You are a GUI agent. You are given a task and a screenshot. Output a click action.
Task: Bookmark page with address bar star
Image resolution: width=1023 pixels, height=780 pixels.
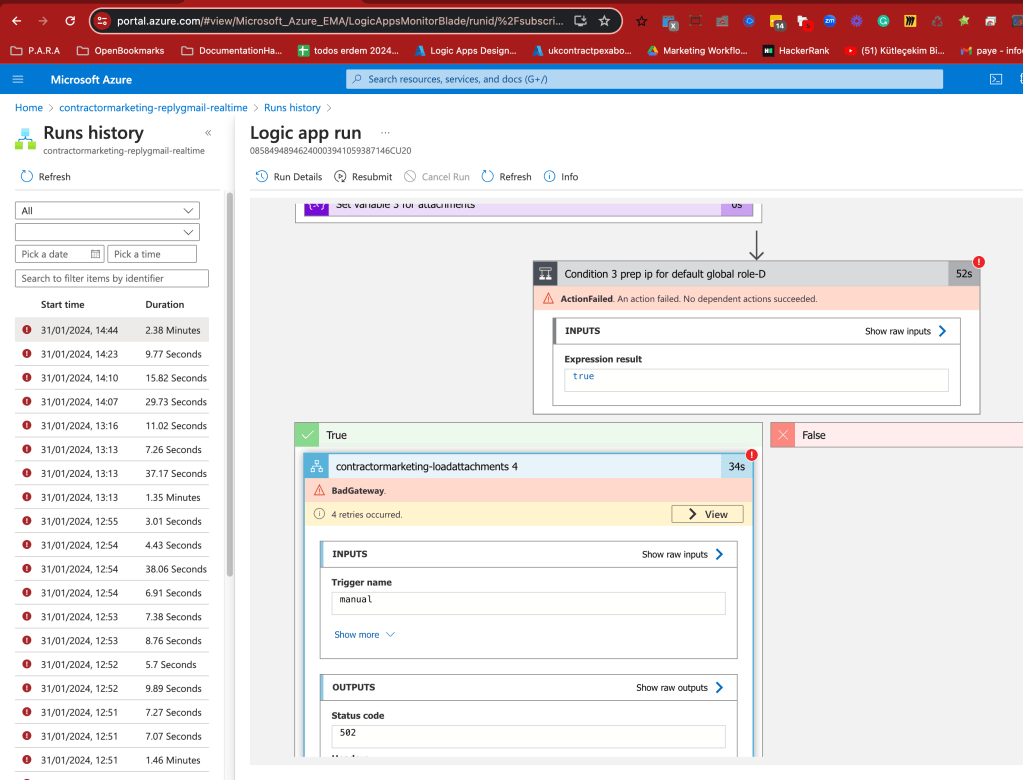(x=604, y=21)
